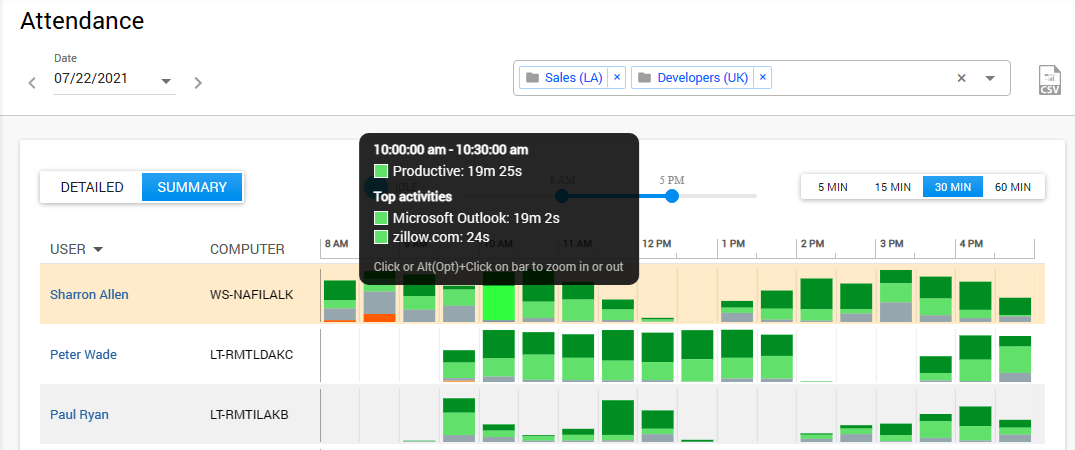Click the 8 AM slider handle
The image size is (1075, 450).
click(561, 196)
